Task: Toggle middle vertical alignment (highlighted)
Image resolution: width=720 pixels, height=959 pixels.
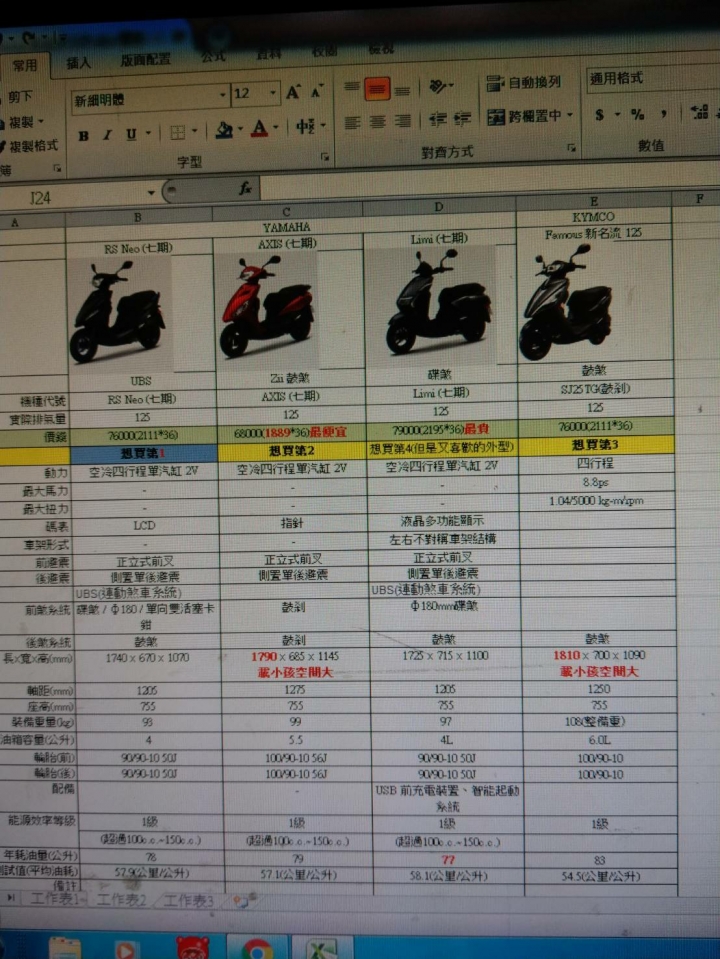Action: click(377, 89)
